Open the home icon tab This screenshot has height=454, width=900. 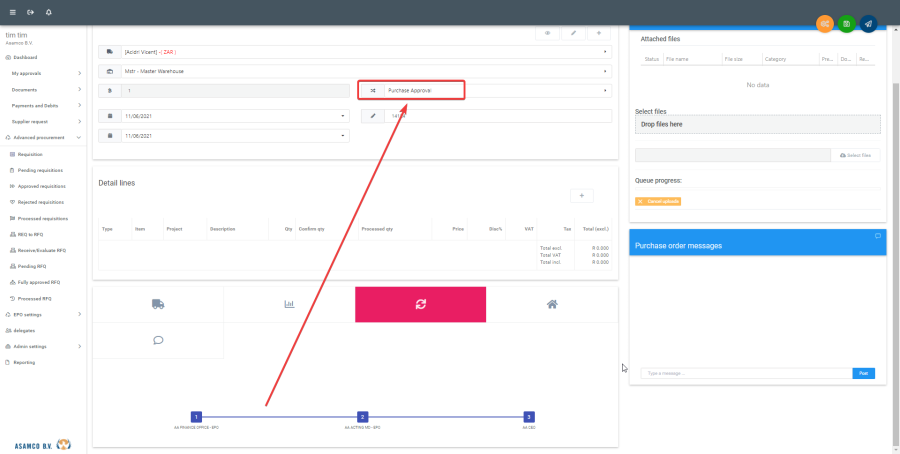pos(551,304)
